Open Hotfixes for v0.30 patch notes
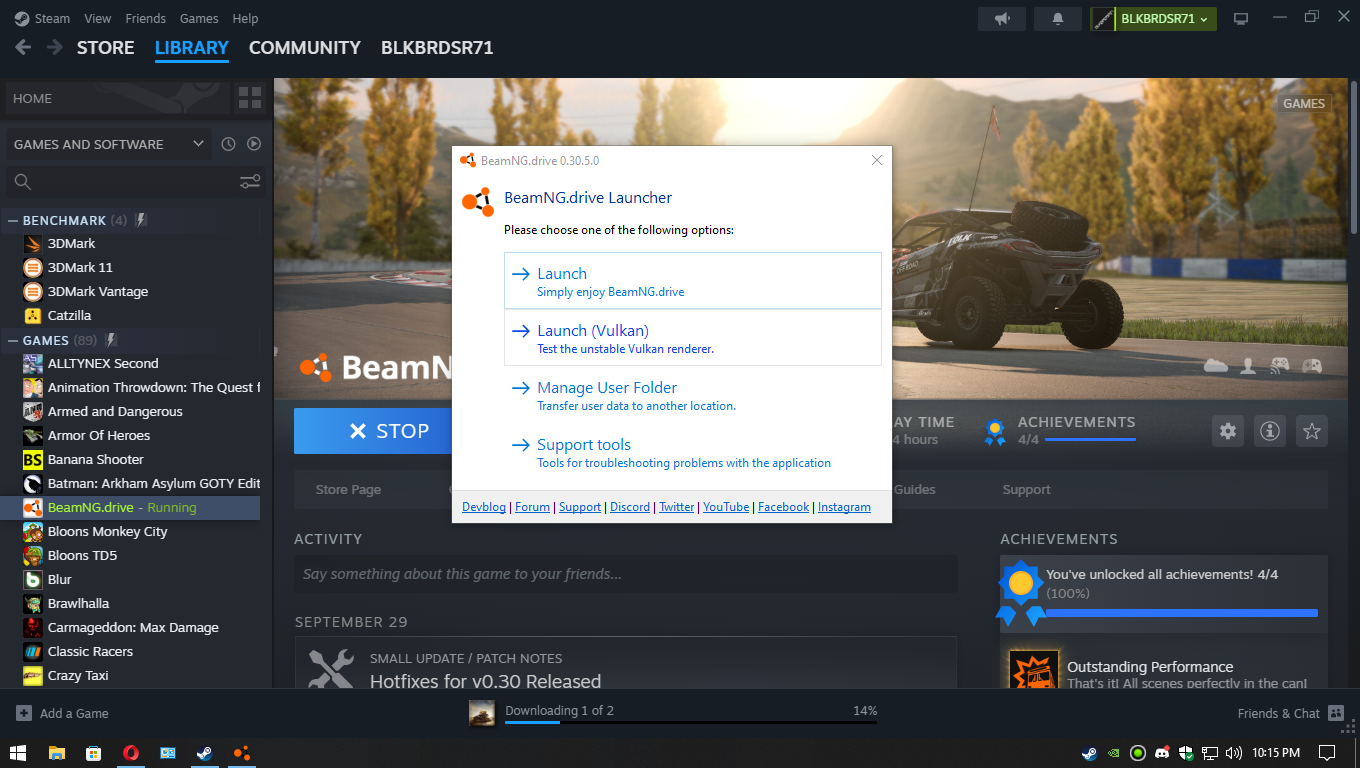This screenshot has height=768, width=1360. (485, 682)
